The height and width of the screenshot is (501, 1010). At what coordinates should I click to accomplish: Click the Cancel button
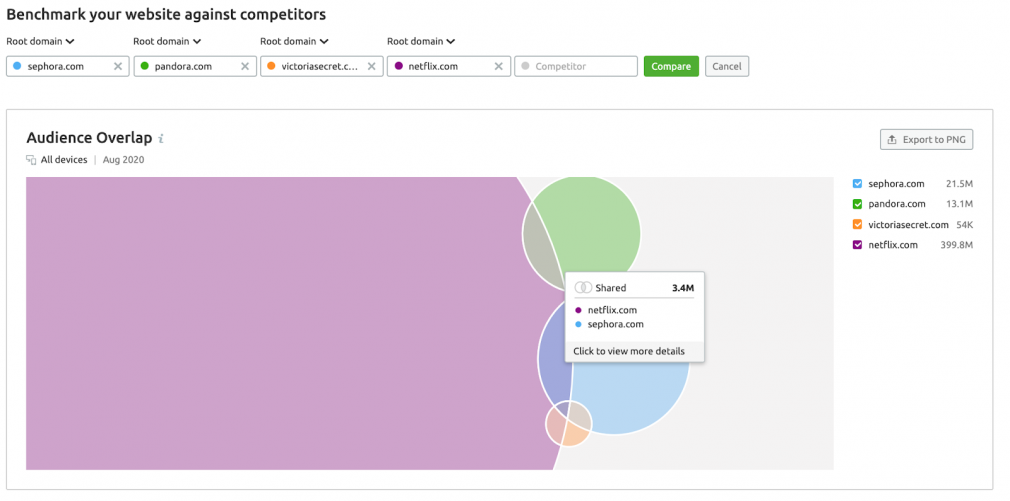pos(727,66)
